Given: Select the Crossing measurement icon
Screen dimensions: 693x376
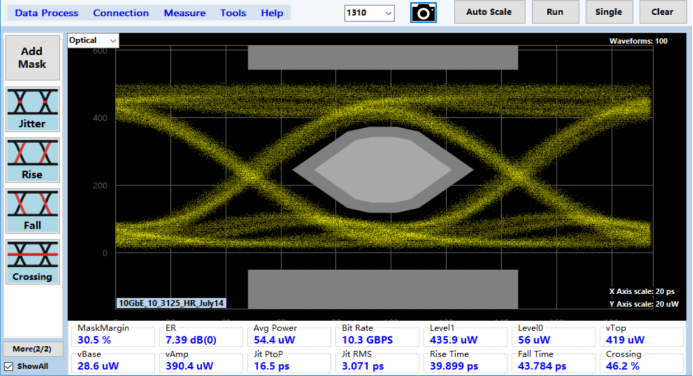Looking at the screenshot, I should (x=32, y=262).
